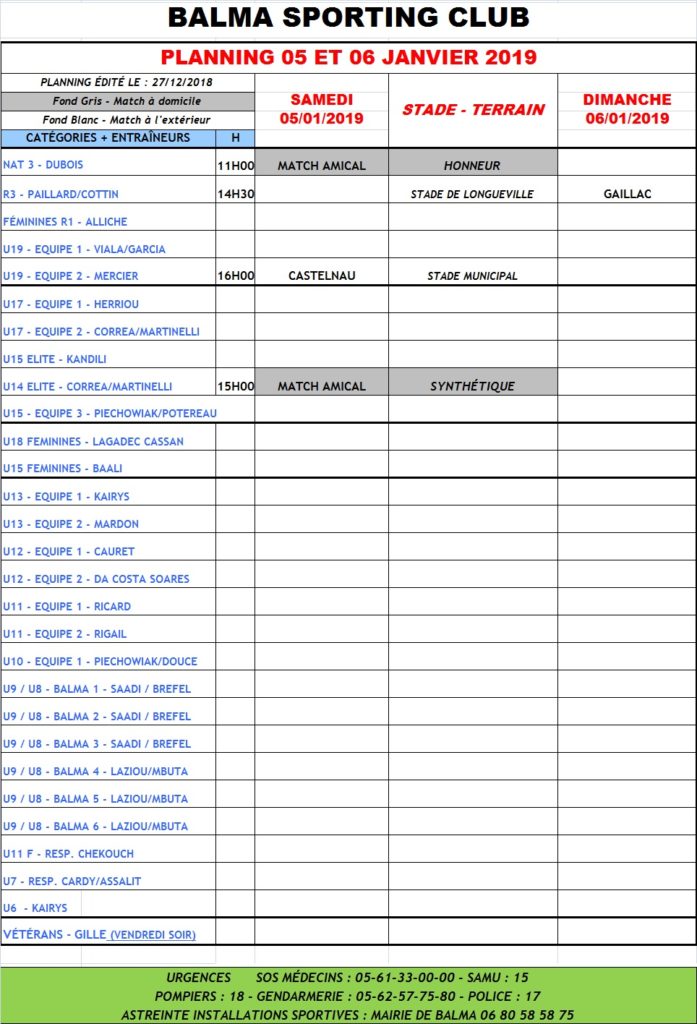Click the STADE - TERRAIN column header
This screenshot has height=1024, width=697.
click(x=473, y=109)
